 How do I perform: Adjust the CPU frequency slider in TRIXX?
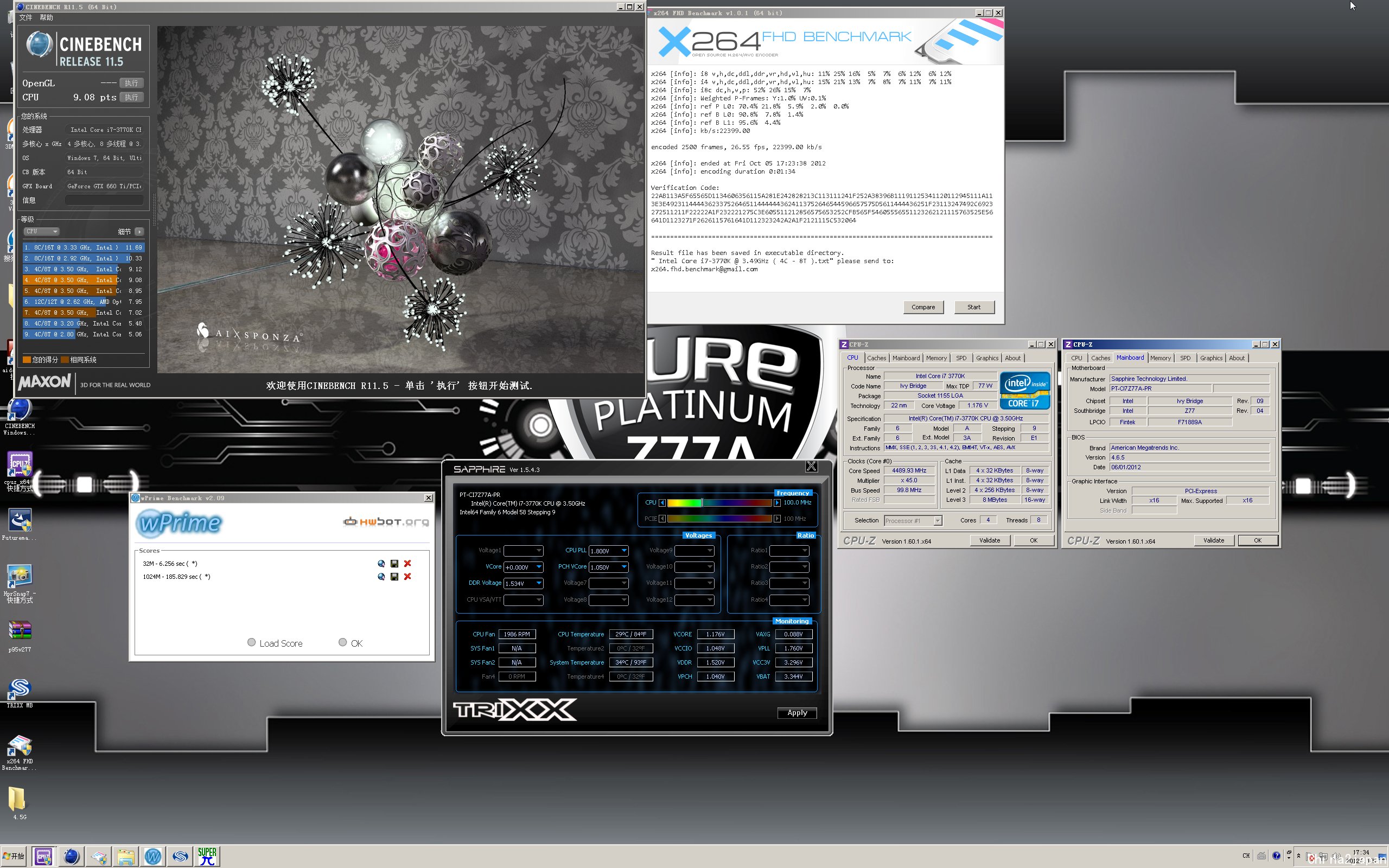click(719, 502)
